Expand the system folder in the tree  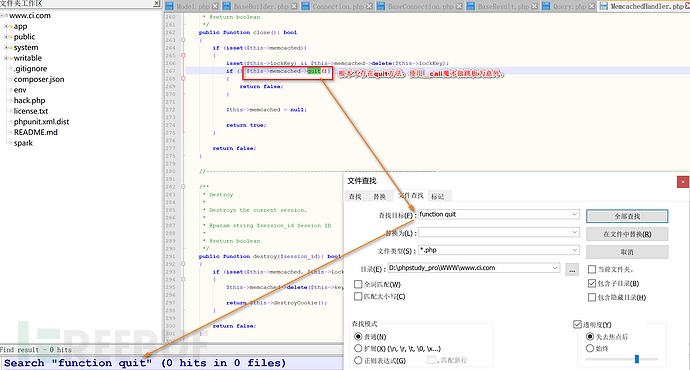point(6,47)
